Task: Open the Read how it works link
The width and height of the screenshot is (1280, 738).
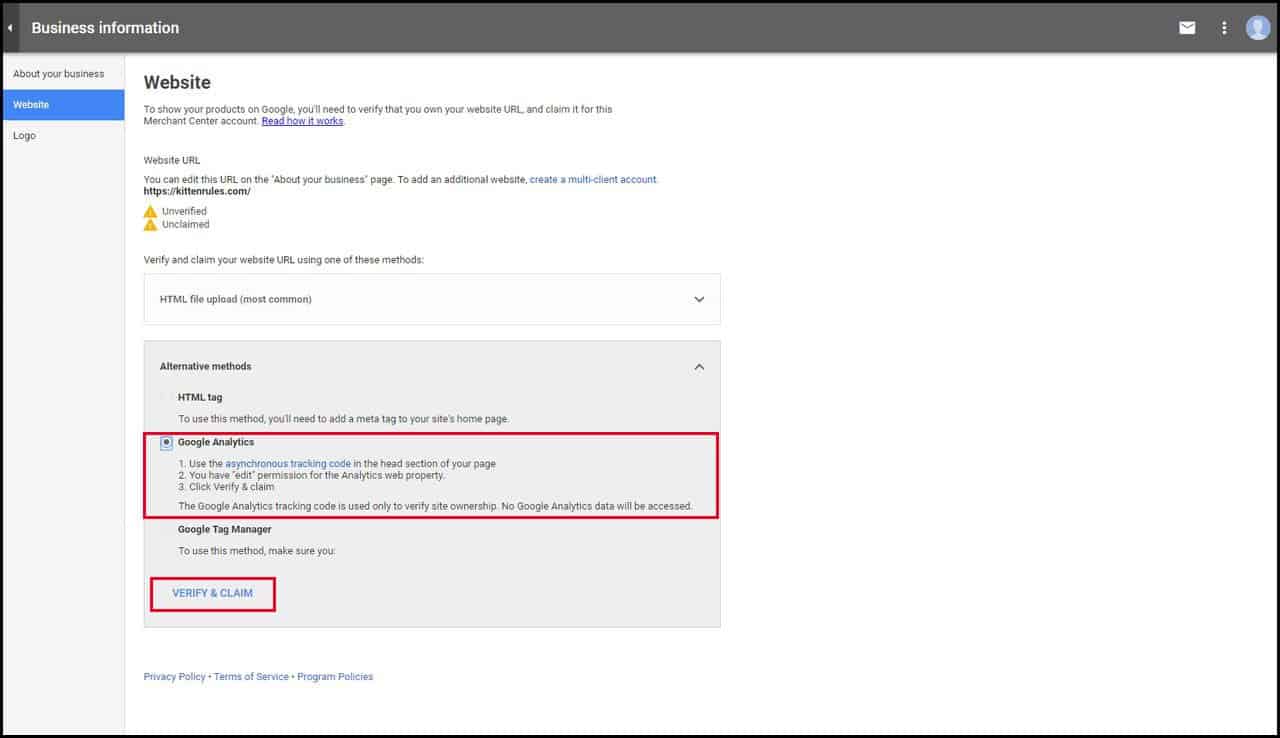Action: pyautogui.click(x=302, y=121)
